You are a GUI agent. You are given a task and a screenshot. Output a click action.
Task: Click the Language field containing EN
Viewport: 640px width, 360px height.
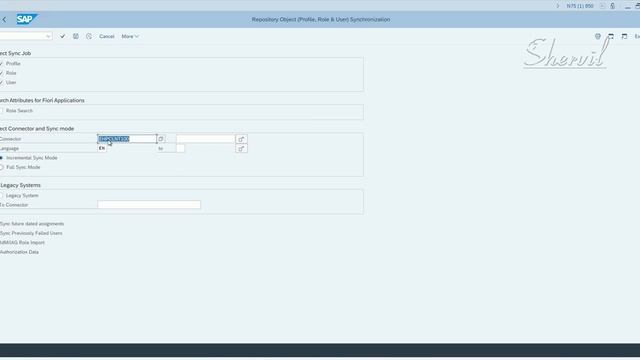coord(102,149)
